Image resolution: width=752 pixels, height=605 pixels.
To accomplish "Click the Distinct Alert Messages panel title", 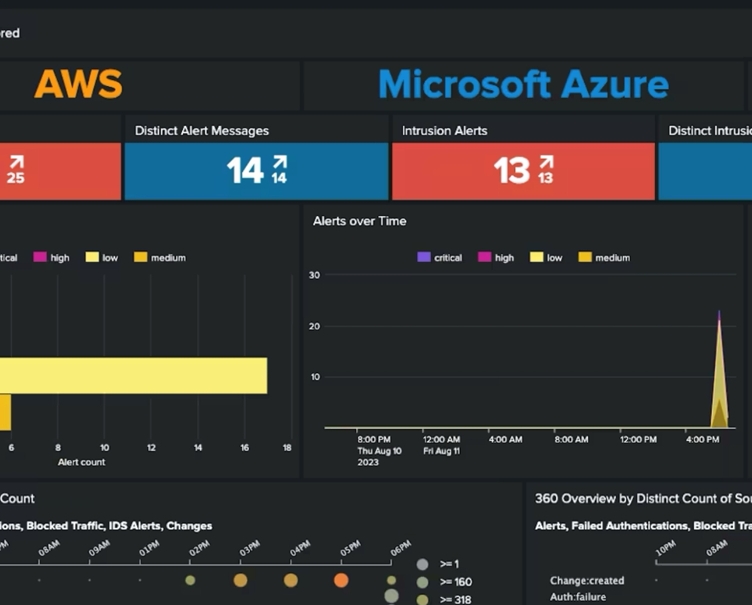I will click(202, 130).
